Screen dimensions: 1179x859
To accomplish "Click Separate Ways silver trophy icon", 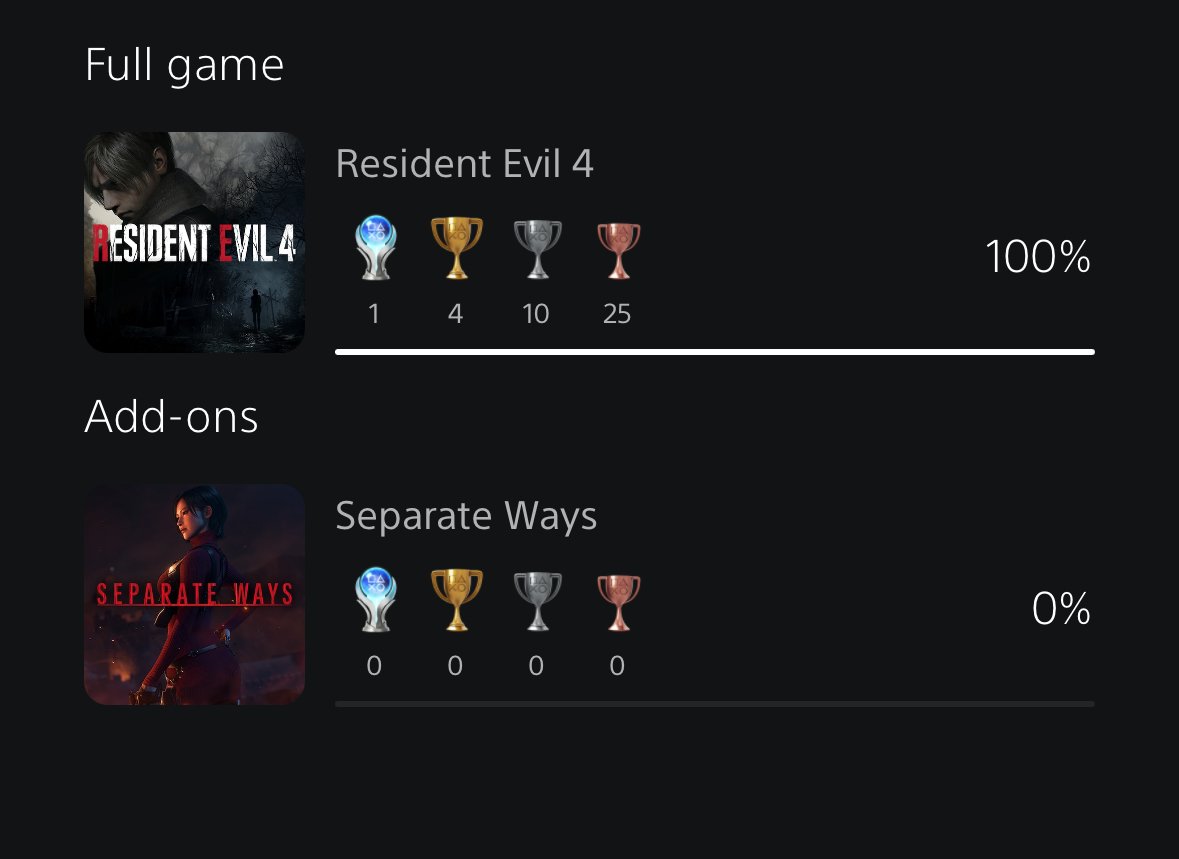I will coord(537,601).
